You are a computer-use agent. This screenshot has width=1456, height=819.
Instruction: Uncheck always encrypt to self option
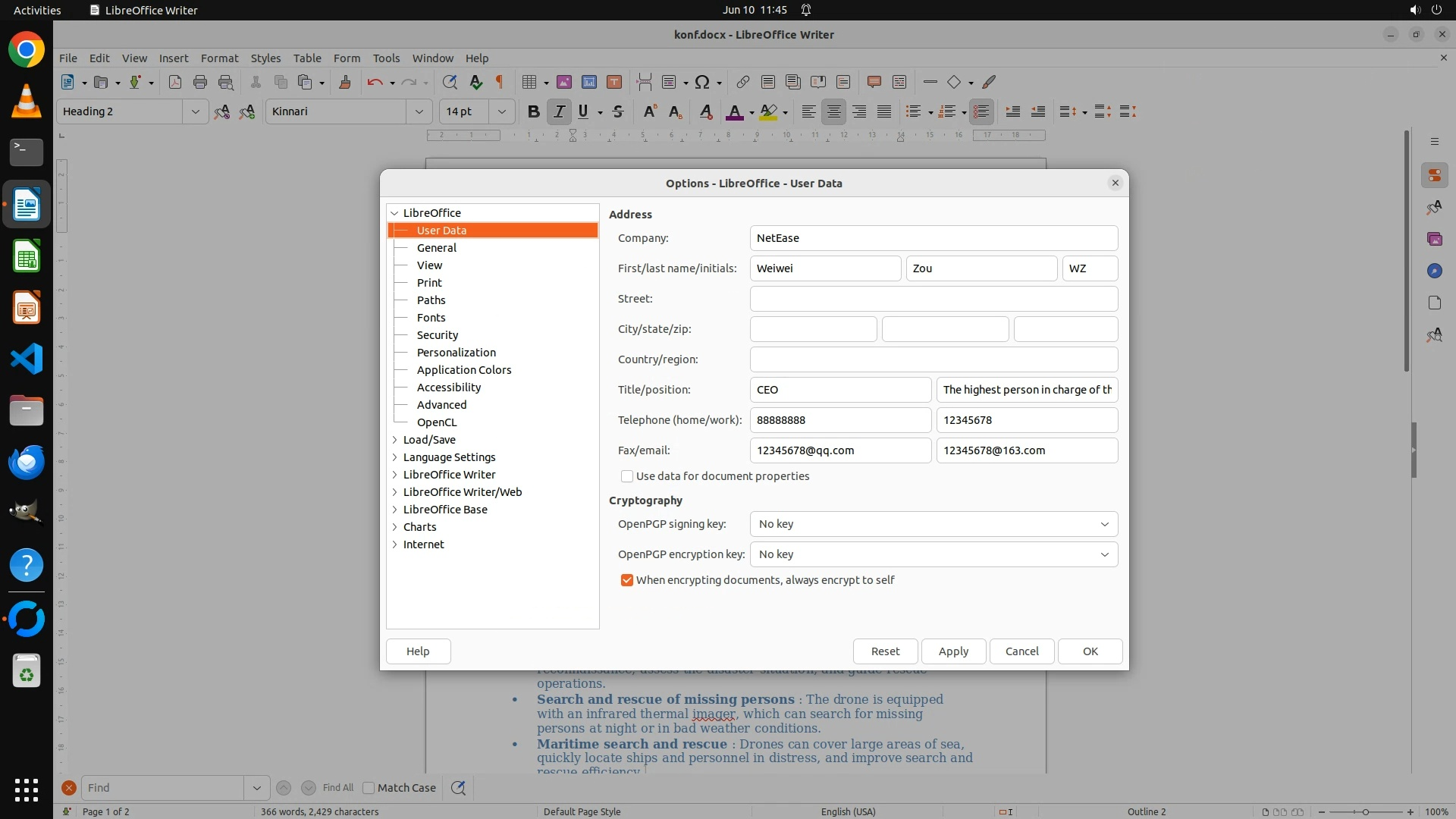627,580
